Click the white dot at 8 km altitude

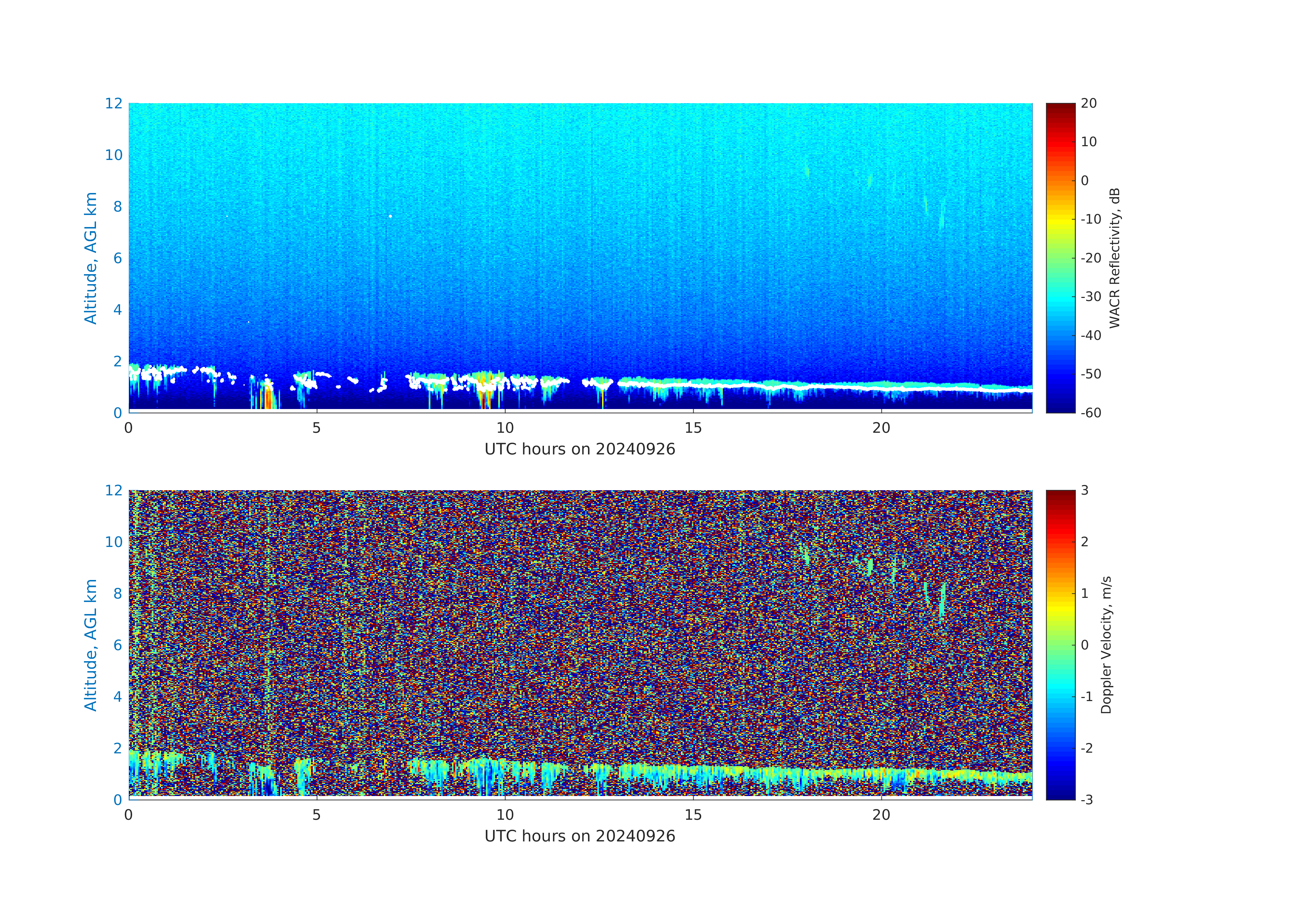(390, 216)
